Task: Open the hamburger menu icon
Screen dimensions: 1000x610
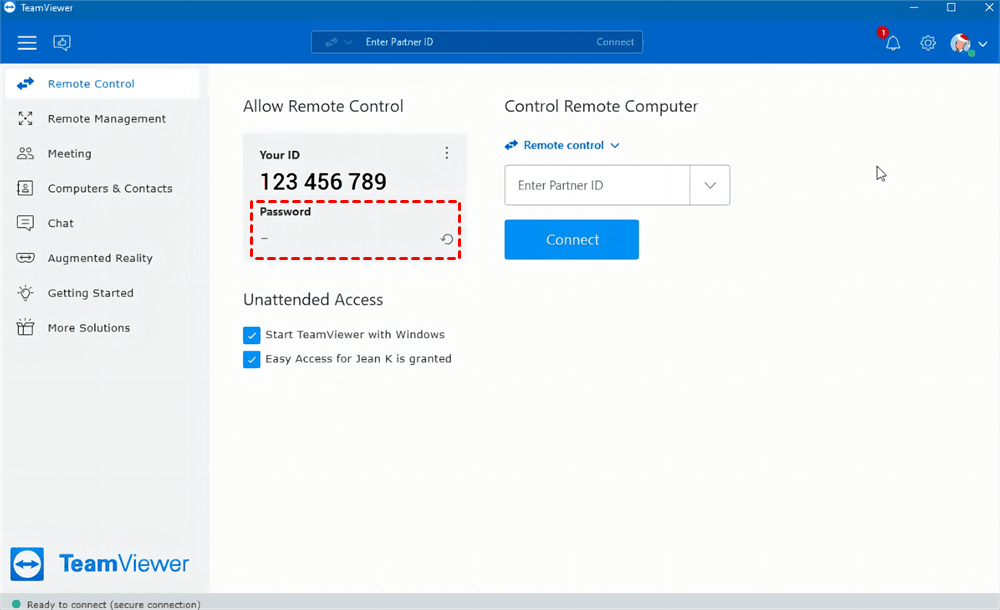Action: click(x=27, y=42)
